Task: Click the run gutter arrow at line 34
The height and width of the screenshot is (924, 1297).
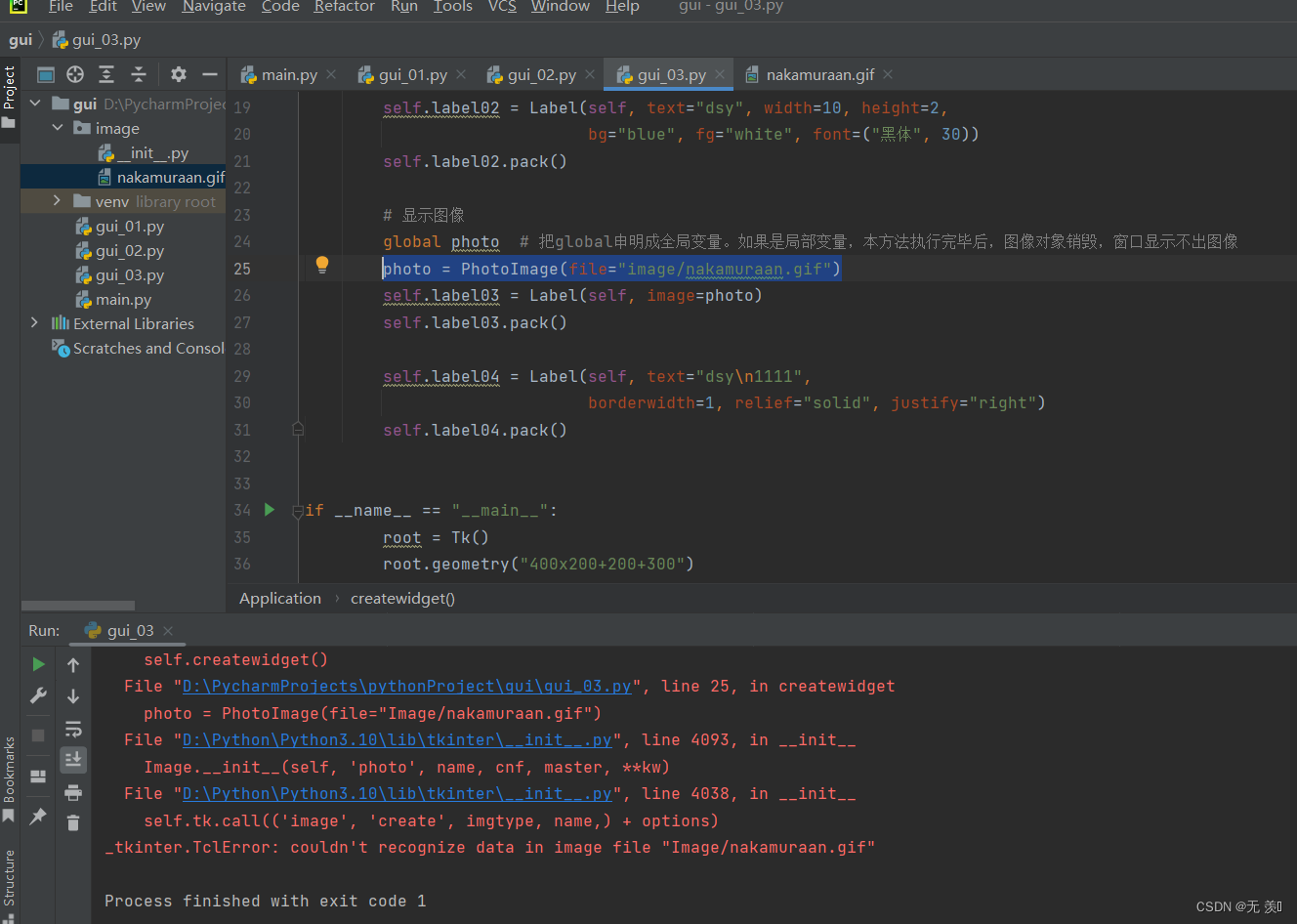Action: coord(270,510)
